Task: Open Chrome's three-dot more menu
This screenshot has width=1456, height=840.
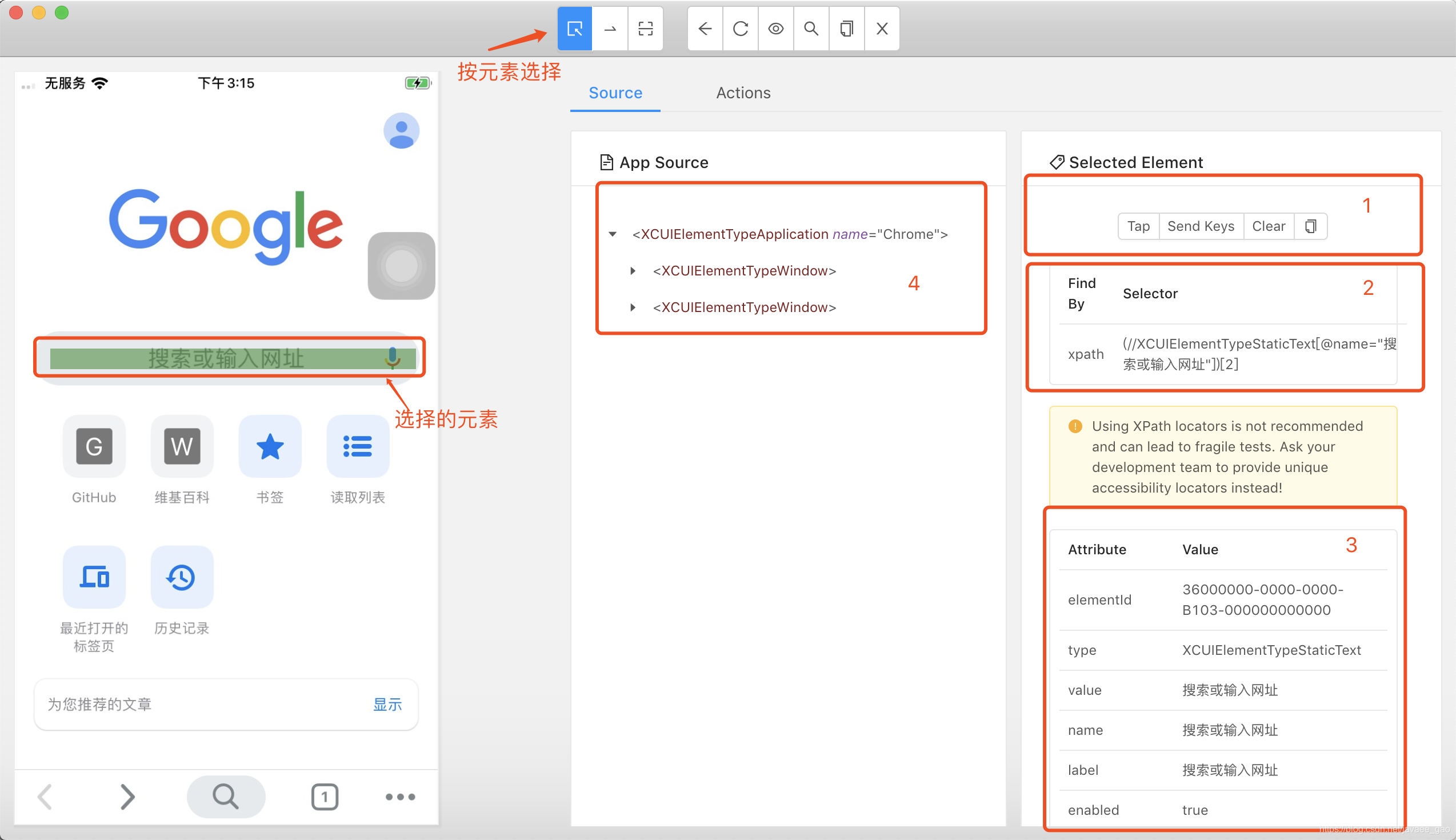Action: click(401, 797)
